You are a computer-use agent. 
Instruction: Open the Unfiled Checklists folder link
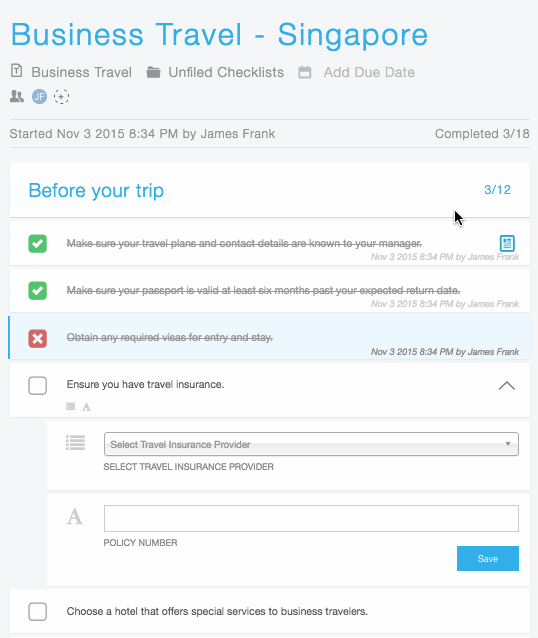click(226, 72)
